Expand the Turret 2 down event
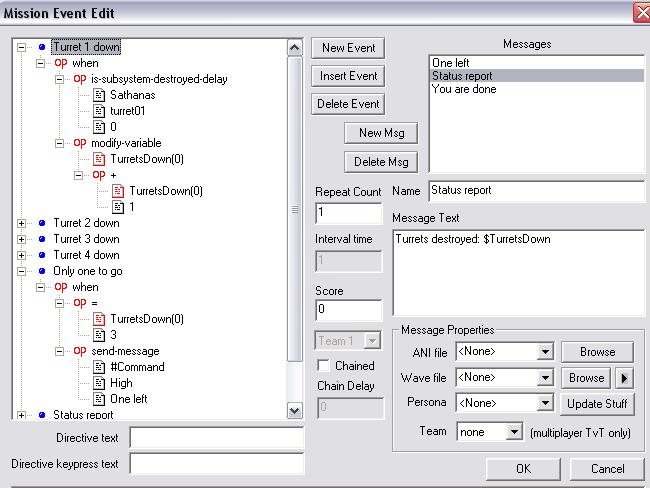This screenshot has height=488, width=650. pos(22,223)
